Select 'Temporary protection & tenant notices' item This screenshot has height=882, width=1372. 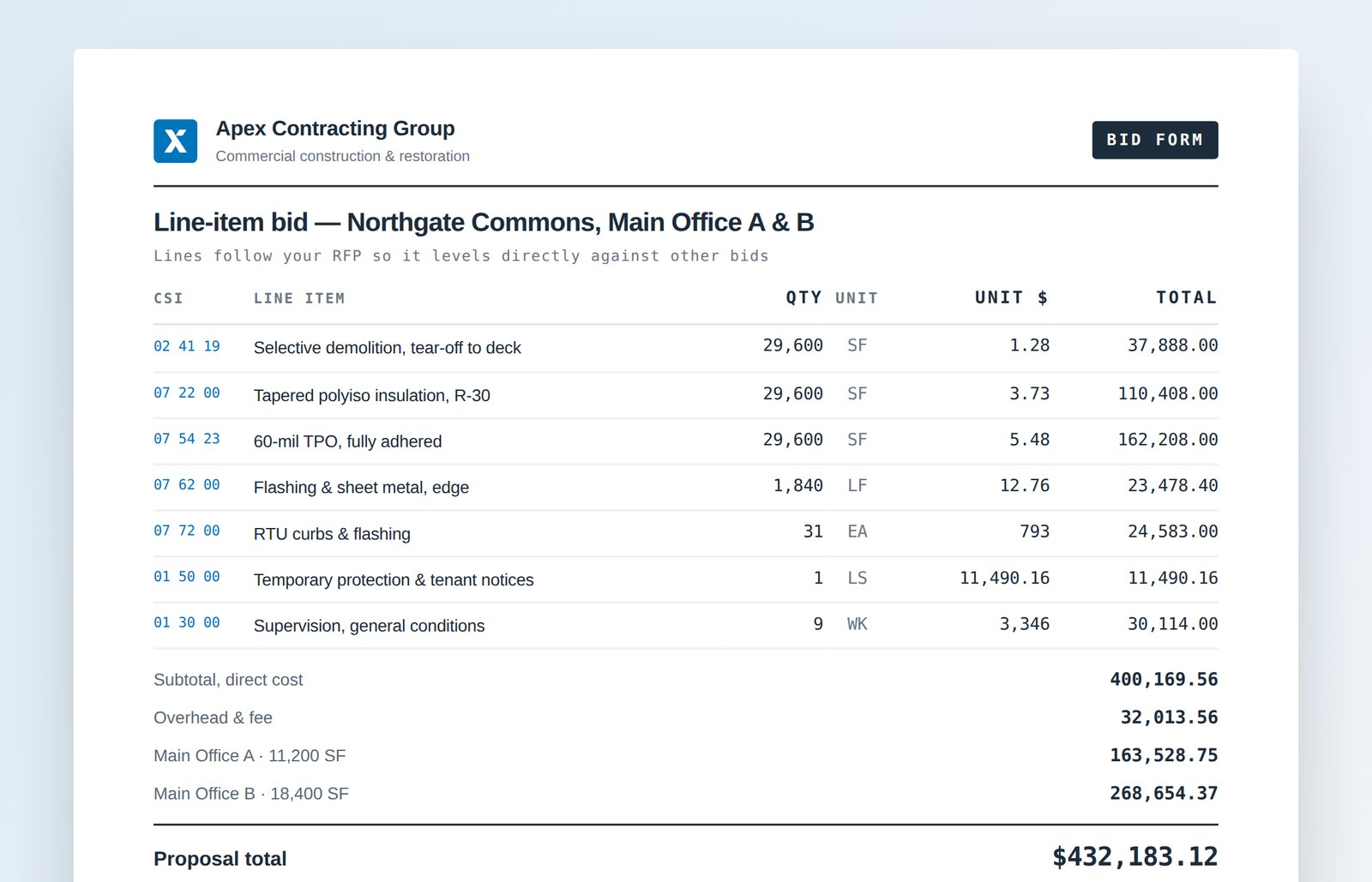coord(394,580)
